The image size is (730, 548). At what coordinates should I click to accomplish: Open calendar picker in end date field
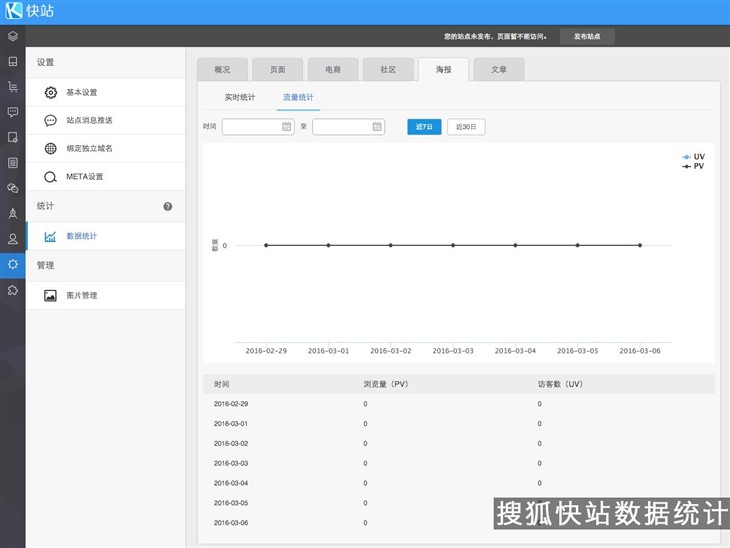(377, 126)
